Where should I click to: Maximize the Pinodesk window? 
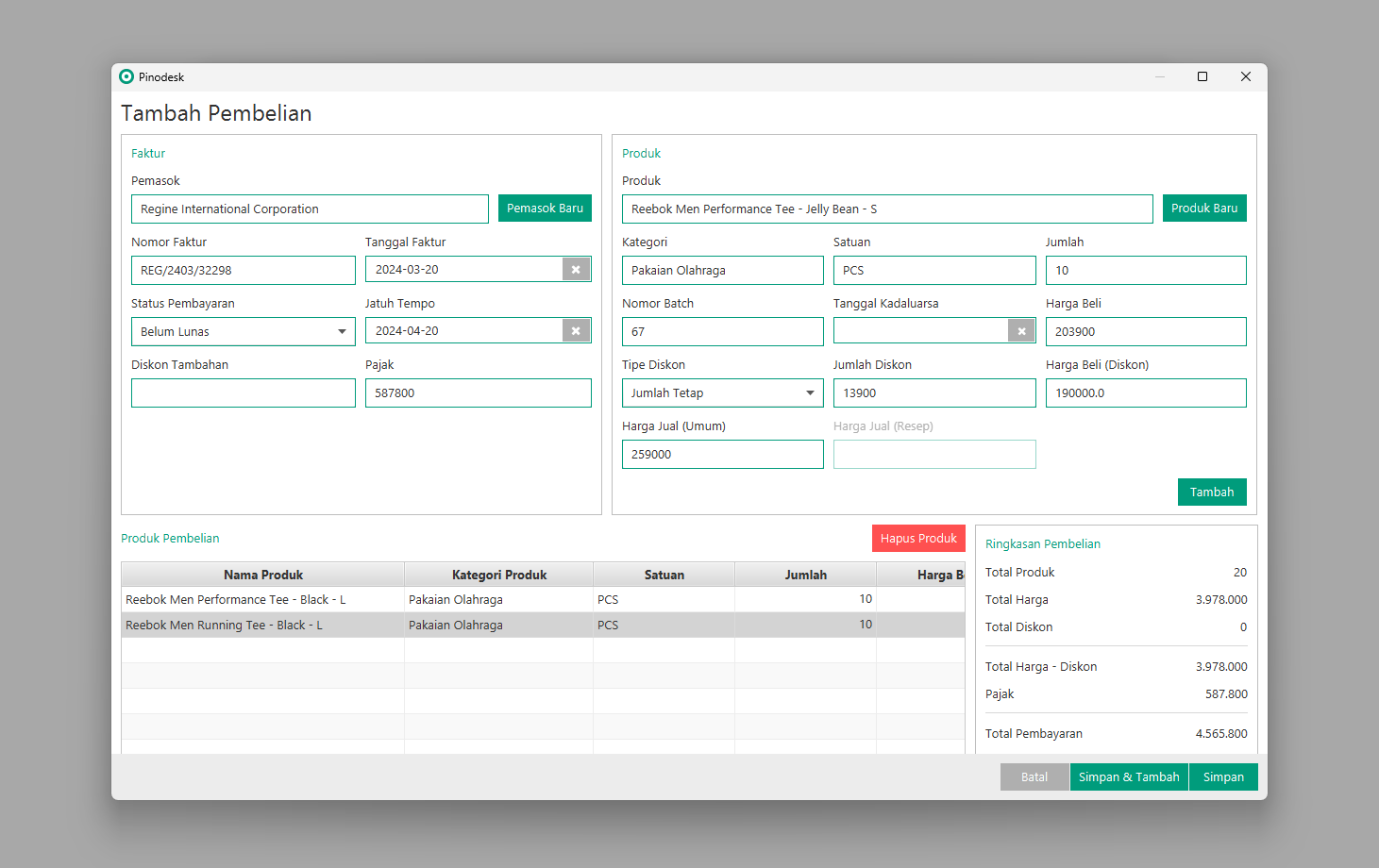1202,76
